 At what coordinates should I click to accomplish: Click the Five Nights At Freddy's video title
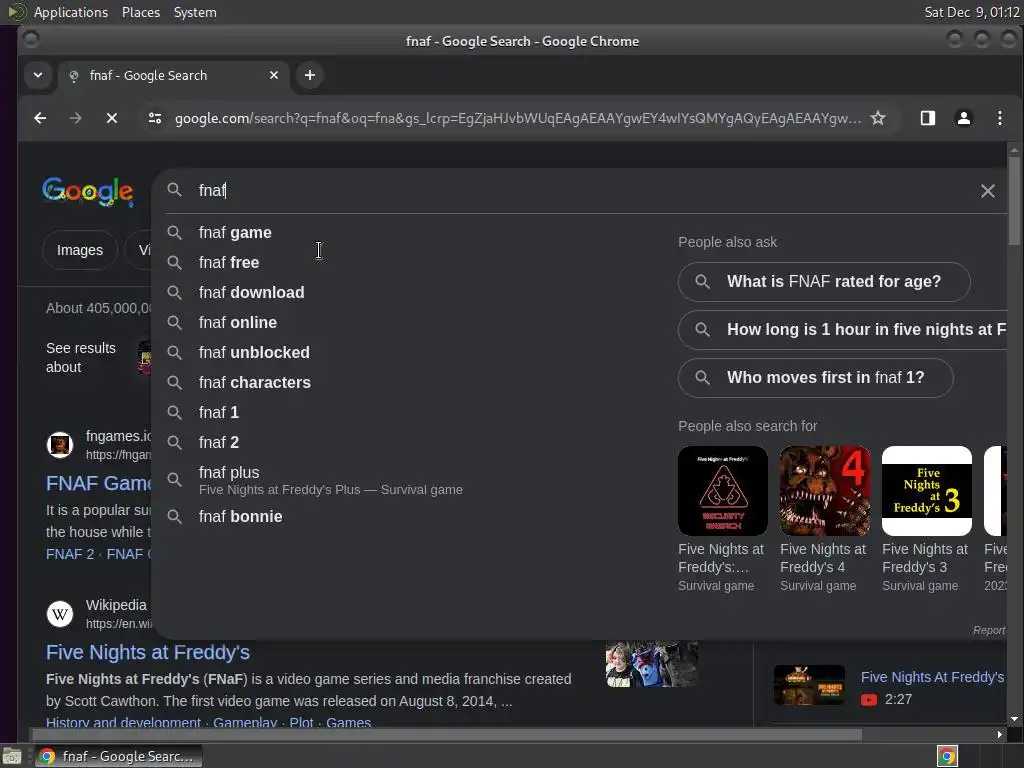(933, 677)
